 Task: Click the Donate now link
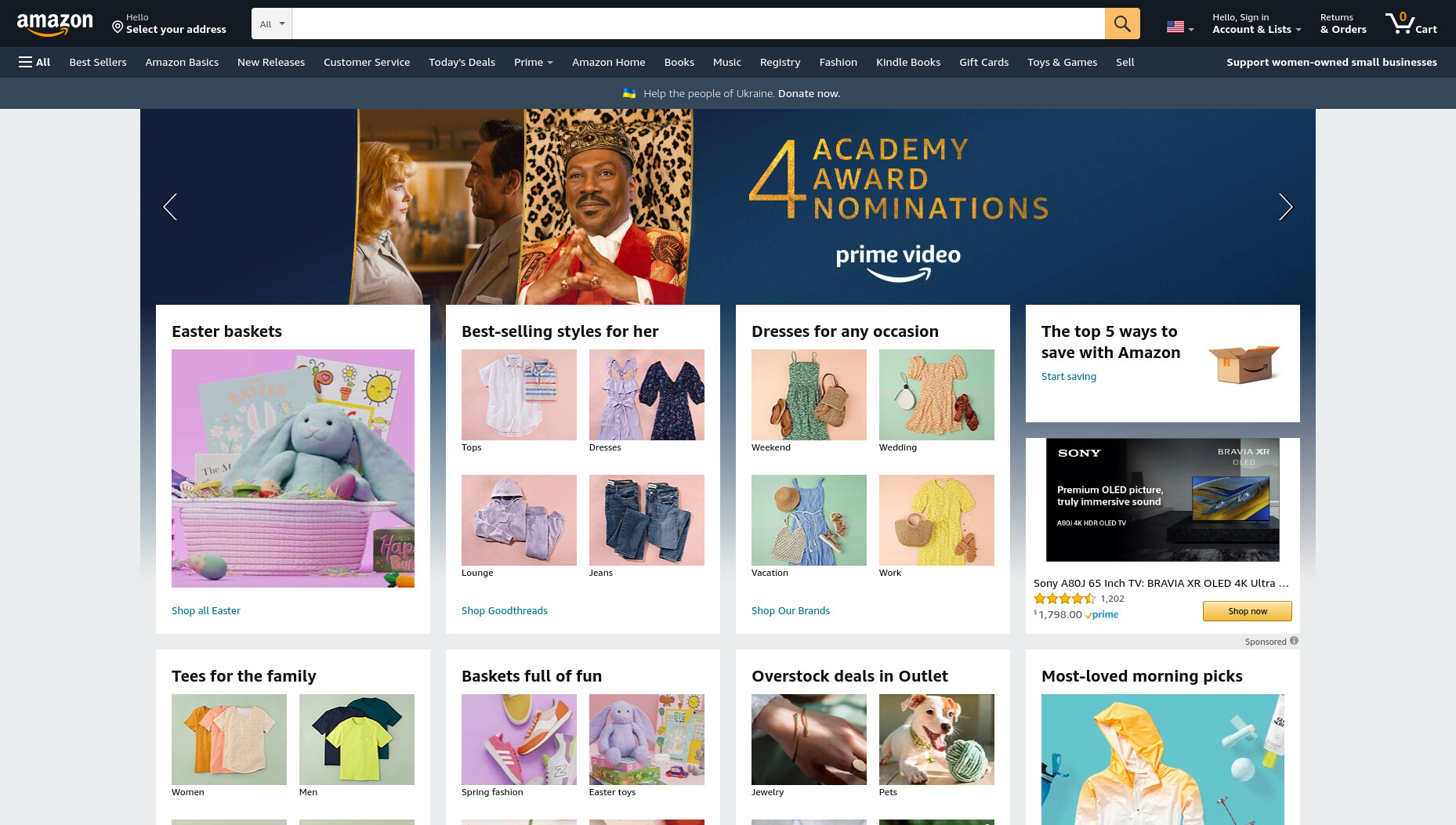click(x=809, y=93)
